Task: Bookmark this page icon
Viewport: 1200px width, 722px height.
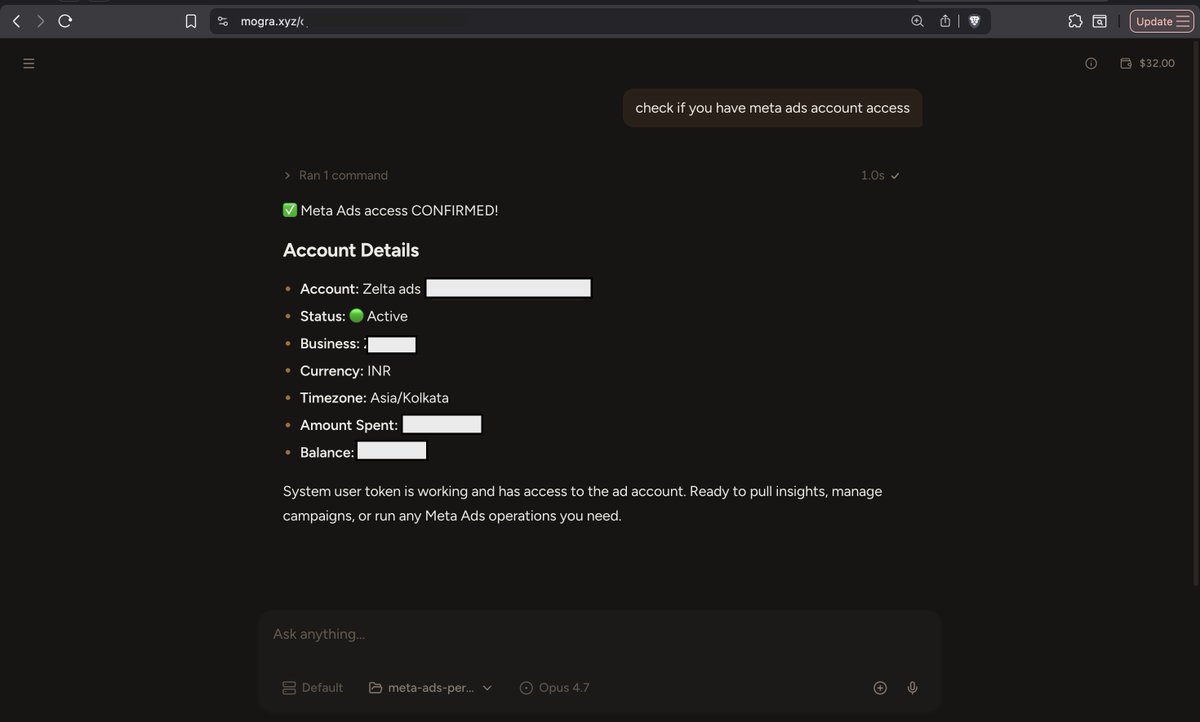Action: pos(191,21)
